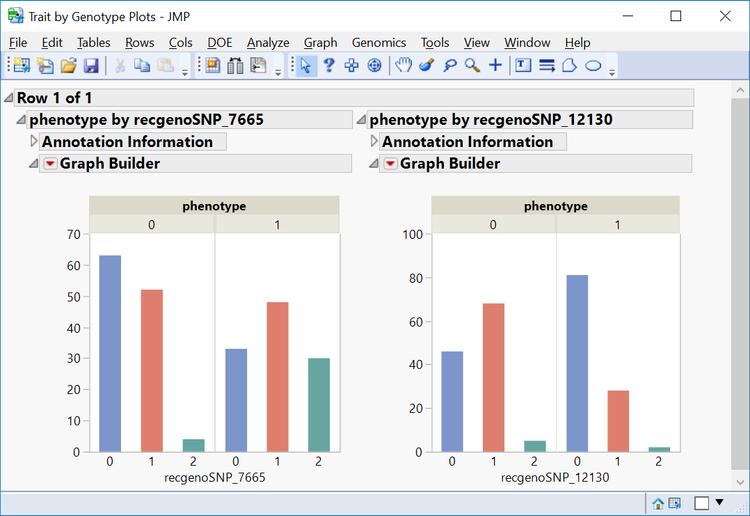Screen dimensions: 750x516
Task: Click the data table grid toolbar icon
Action: [212, 65]
